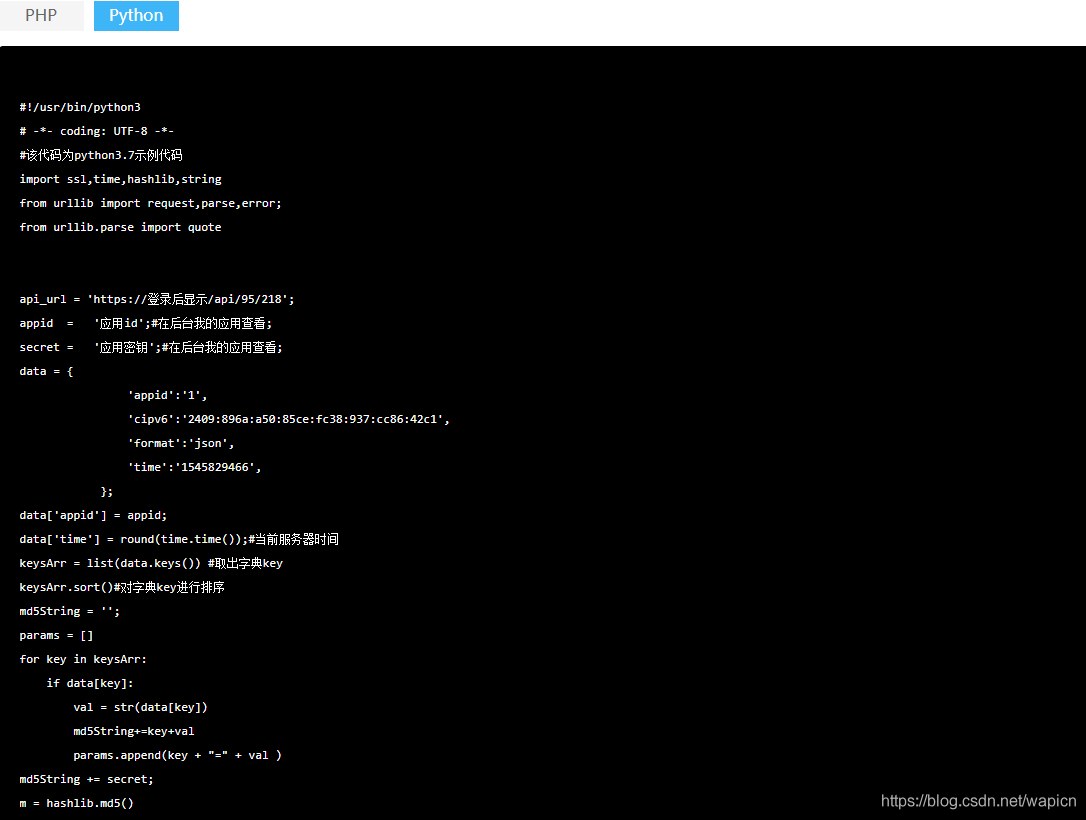Click the "data['appid'] = appid;" line

(94, 515)
